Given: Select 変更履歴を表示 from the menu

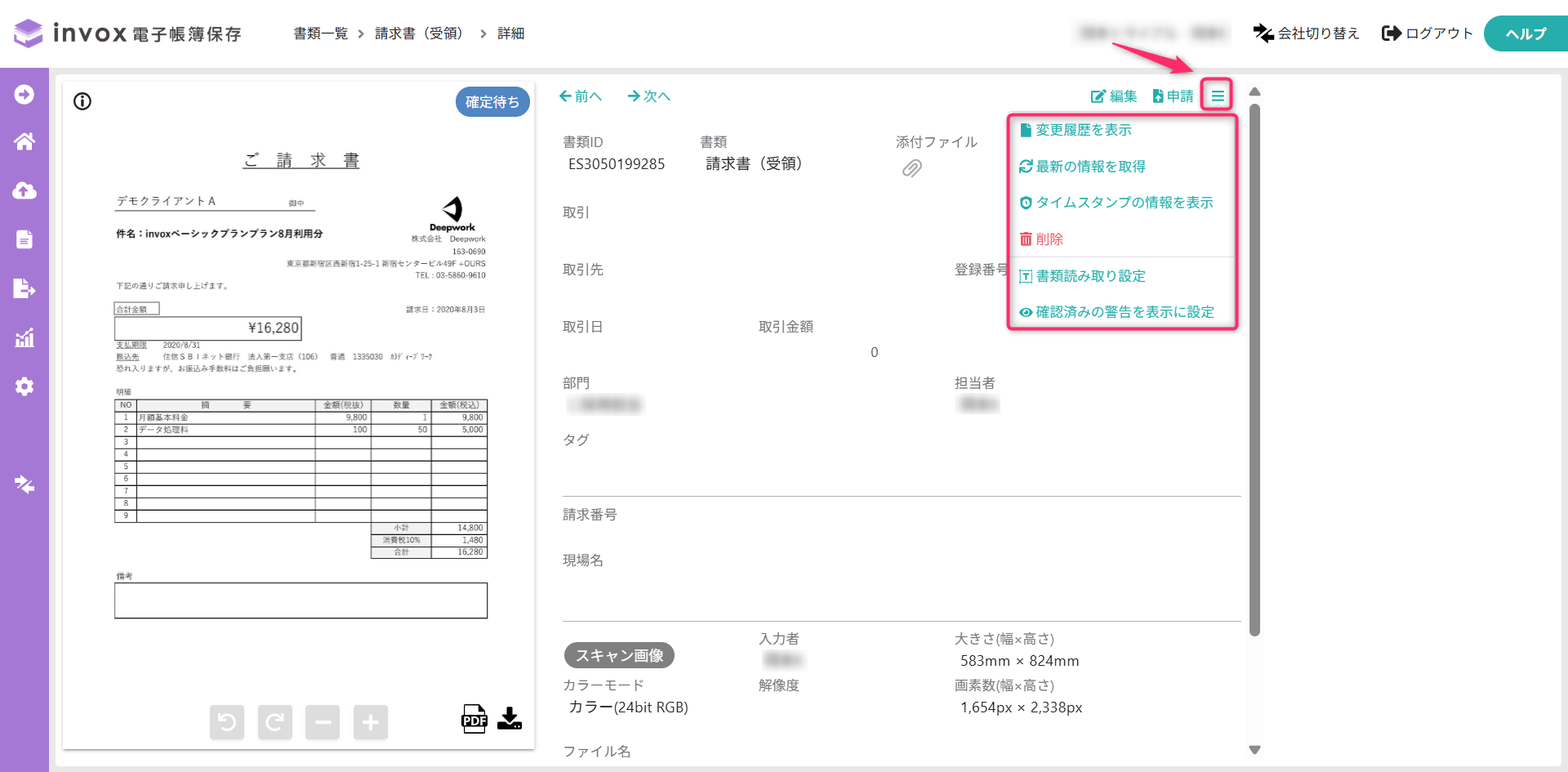Looking at the screenshot, I should (x=1083, y=130).
